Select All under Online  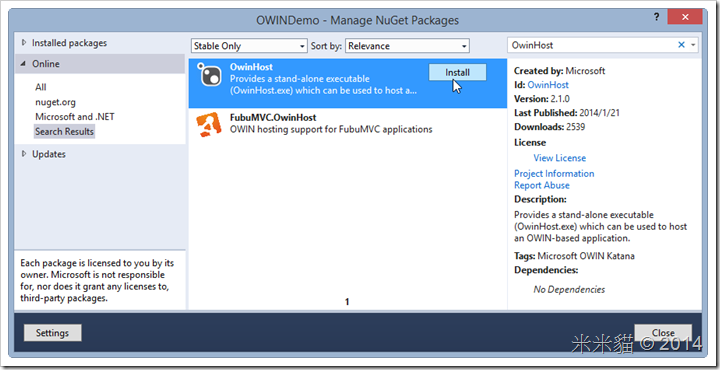pyautogui.click(x=41, y=87)
